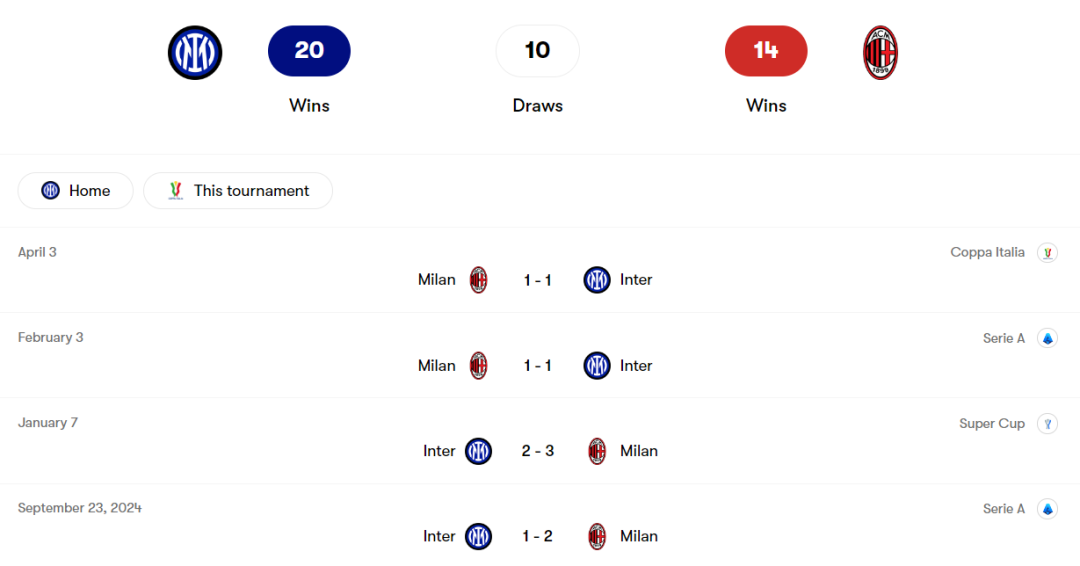Click the Serie A icon for September 23
Screen dimensions: 1080x566
tap(1047, 509)
